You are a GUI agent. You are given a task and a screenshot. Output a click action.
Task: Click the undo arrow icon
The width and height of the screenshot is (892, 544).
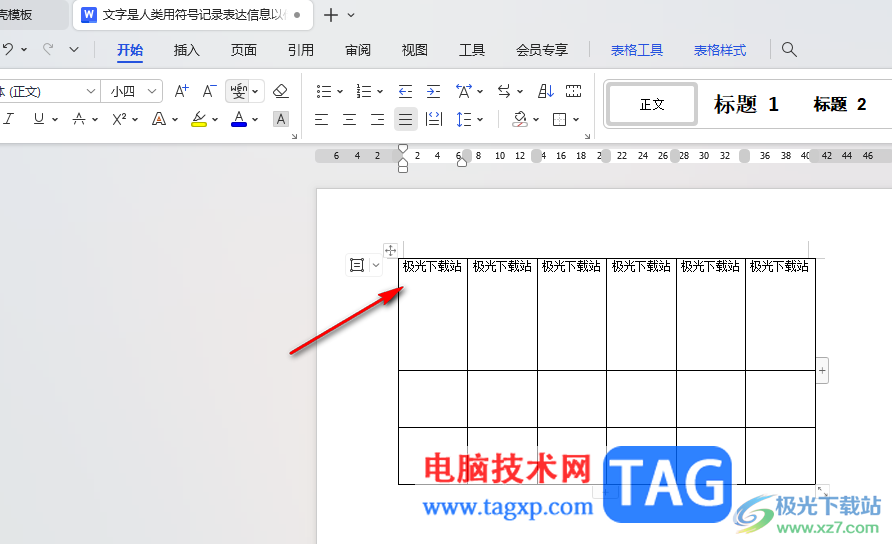coord(8,50)
